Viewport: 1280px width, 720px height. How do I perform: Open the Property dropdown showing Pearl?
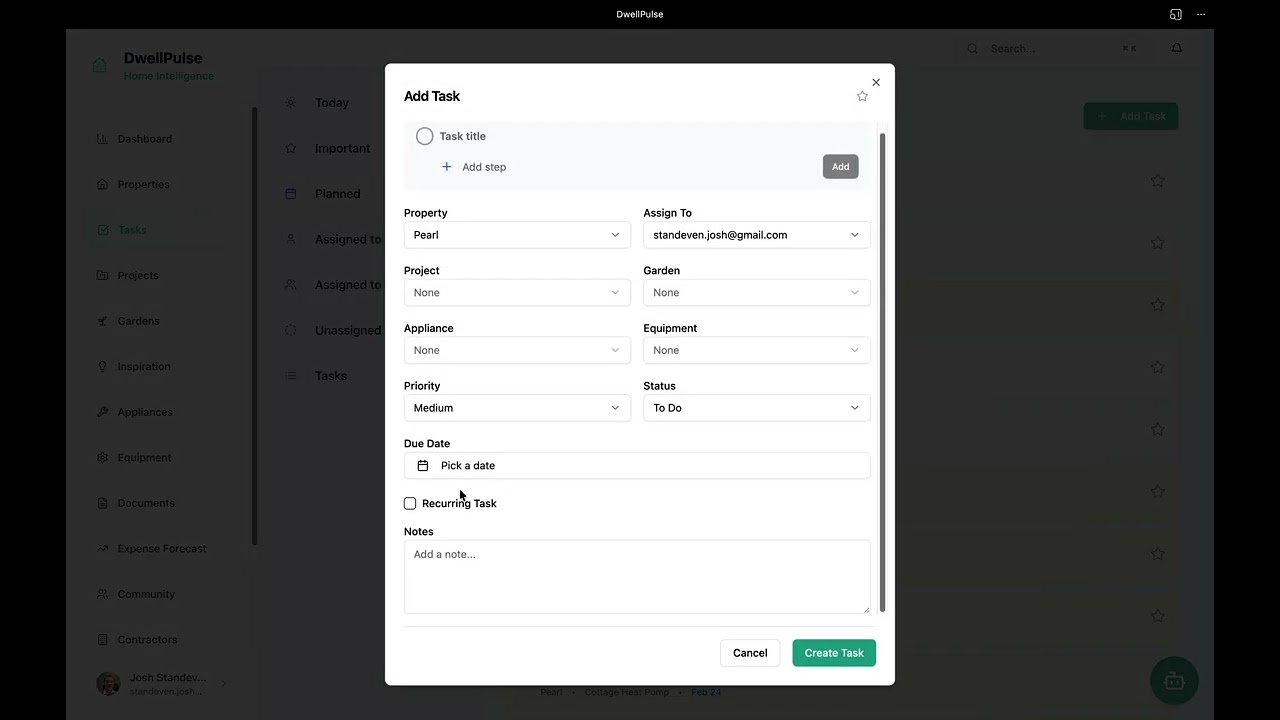tap(517, 235)
